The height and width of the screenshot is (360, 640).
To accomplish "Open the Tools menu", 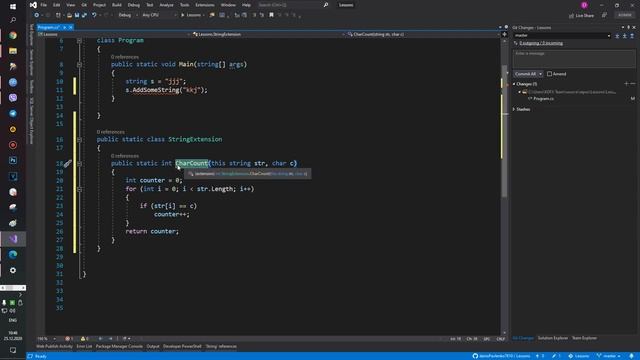I will pos(184,5).
